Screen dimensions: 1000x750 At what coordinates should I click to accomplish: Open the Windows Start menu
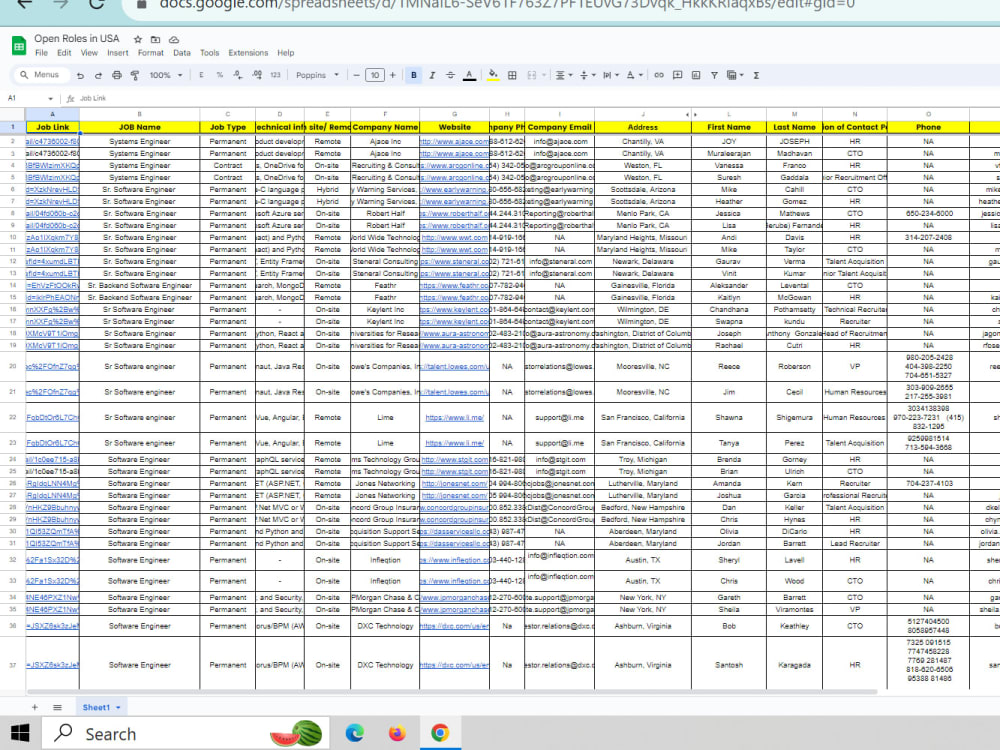(x=20, y=733)
